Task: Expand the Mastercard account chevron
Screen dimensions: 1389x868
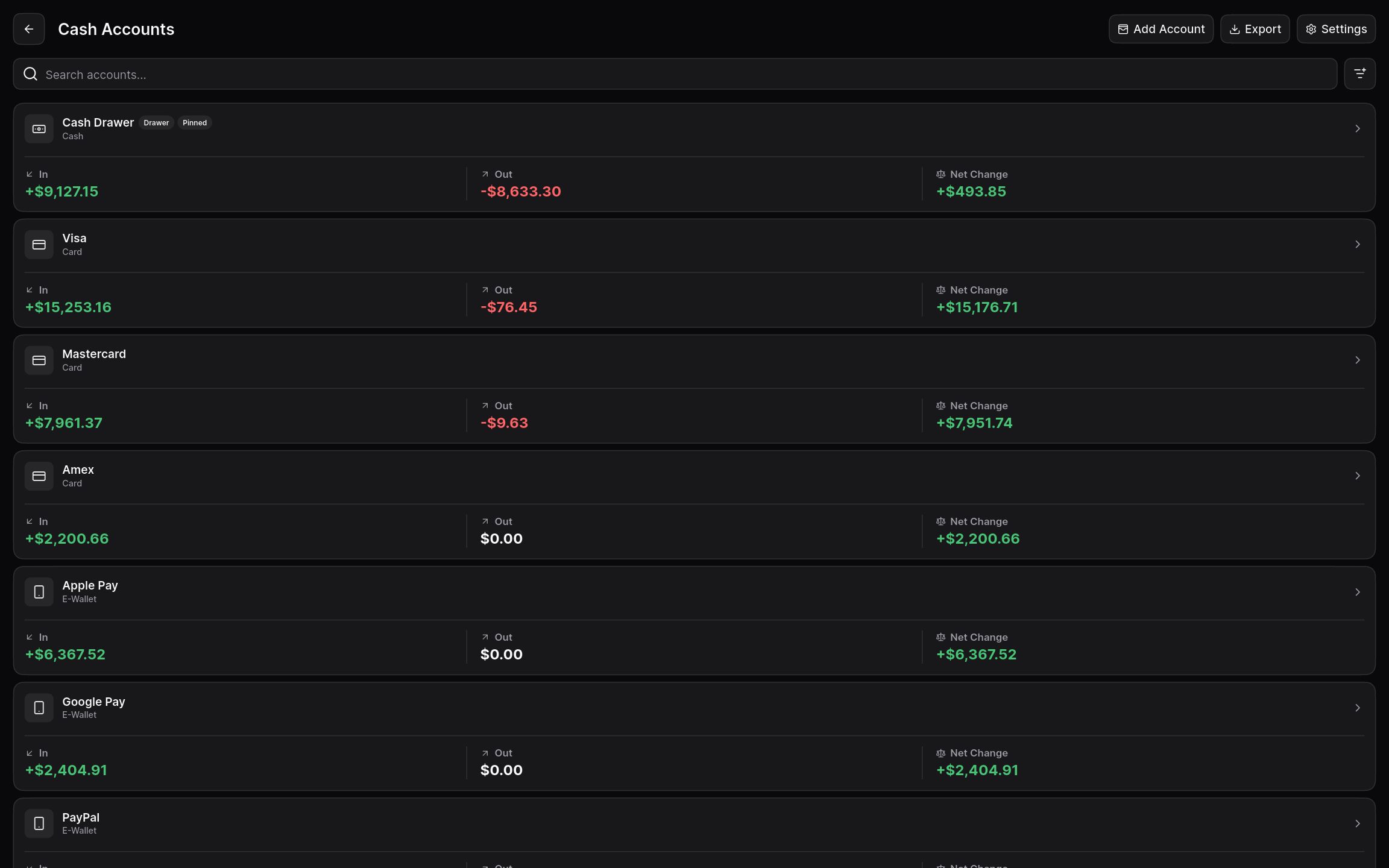Action: [1357, 360]
